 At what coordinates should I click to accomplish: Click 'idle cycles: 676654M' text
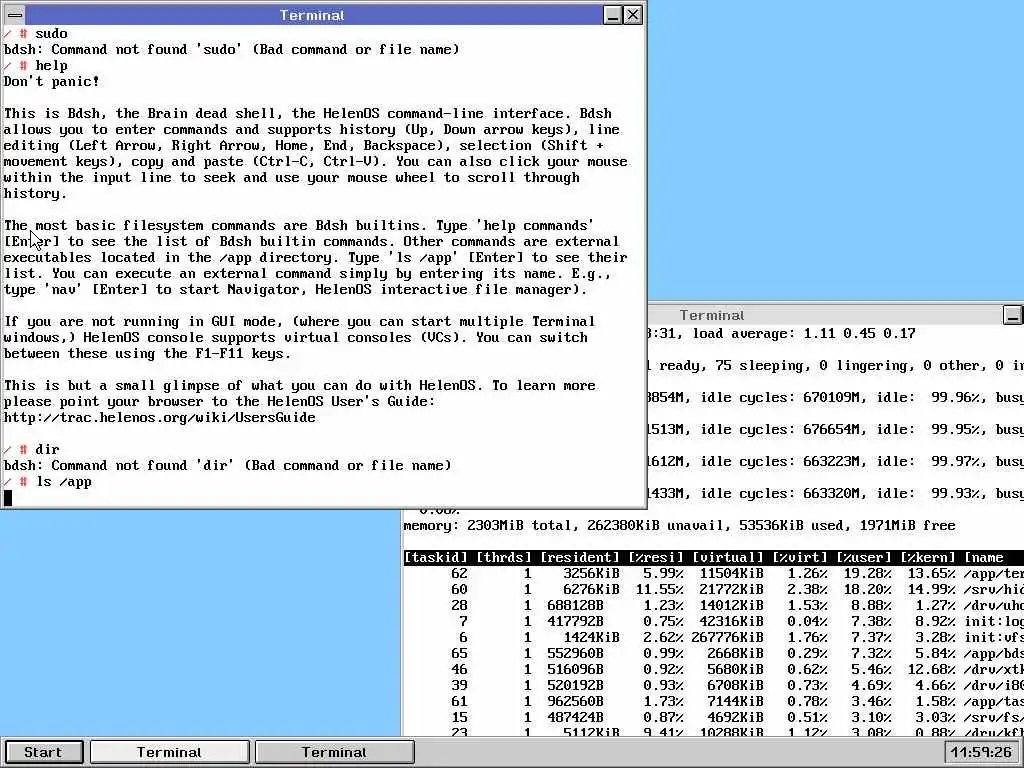tap(780, 429)
